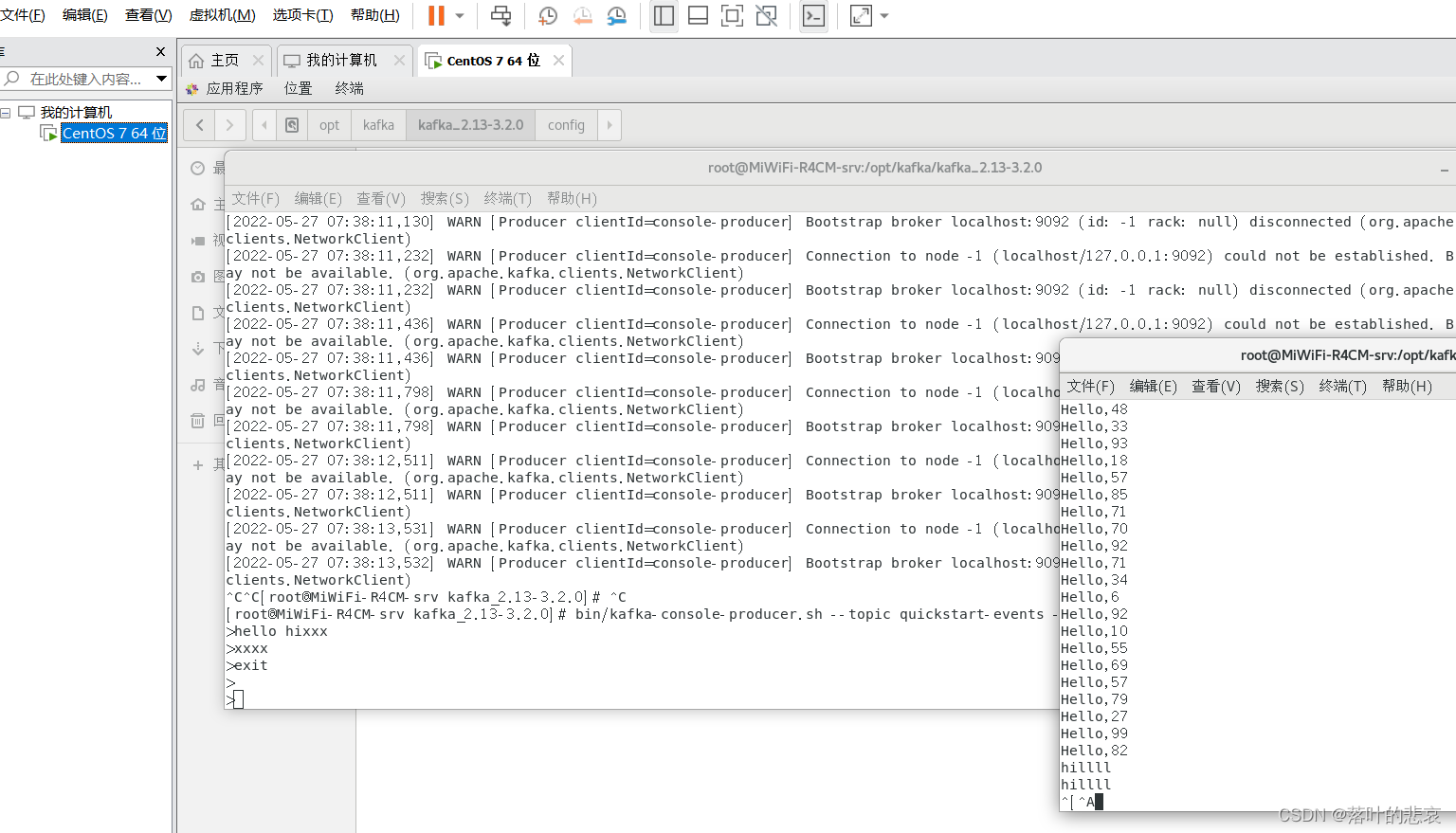The image size is (1456, 833).
Task: Open 终端(T) menu in producer terminal
Action: point(507,198)
